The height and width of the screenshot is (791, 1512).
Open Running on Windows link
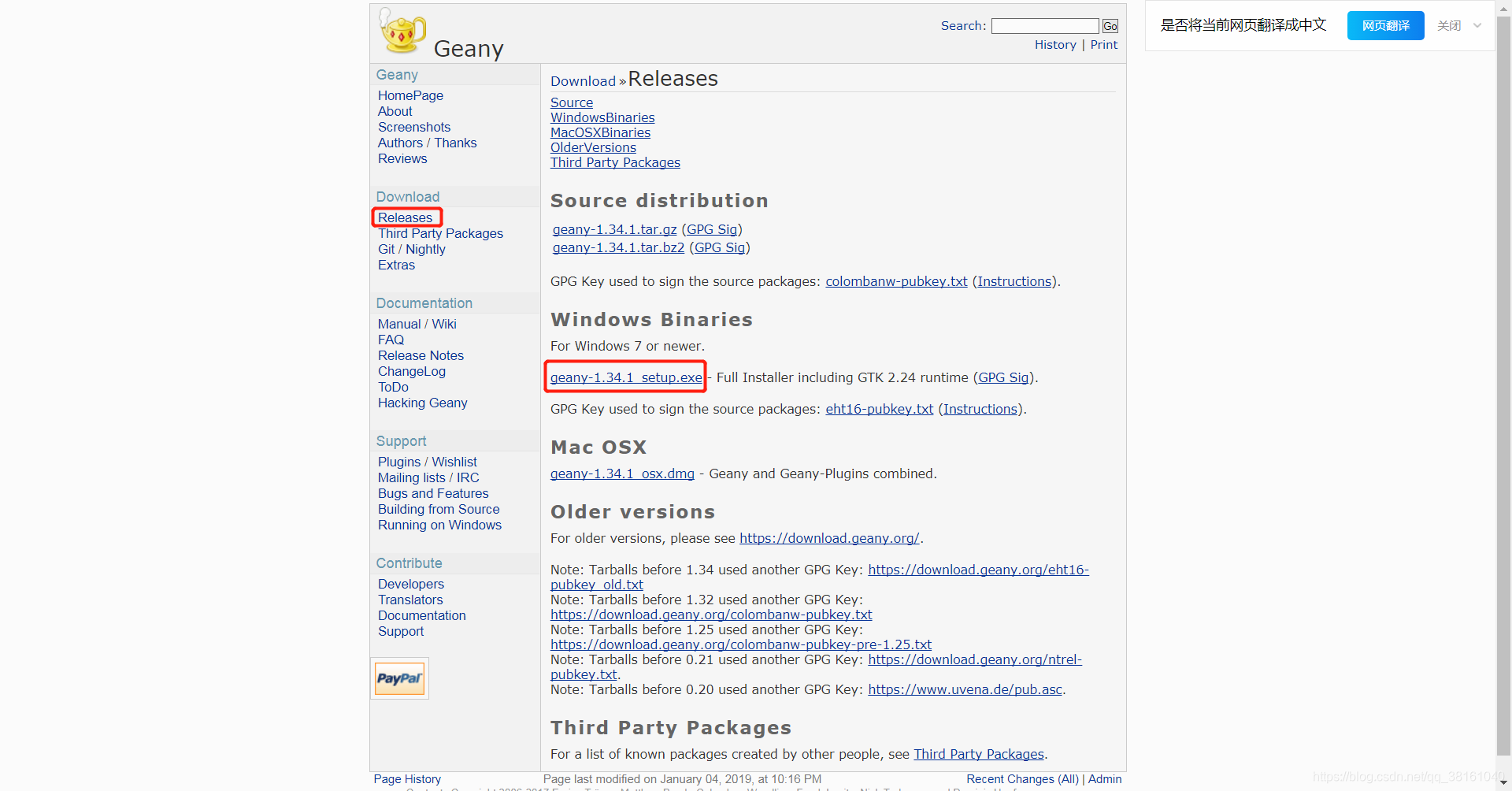point(439,525)
